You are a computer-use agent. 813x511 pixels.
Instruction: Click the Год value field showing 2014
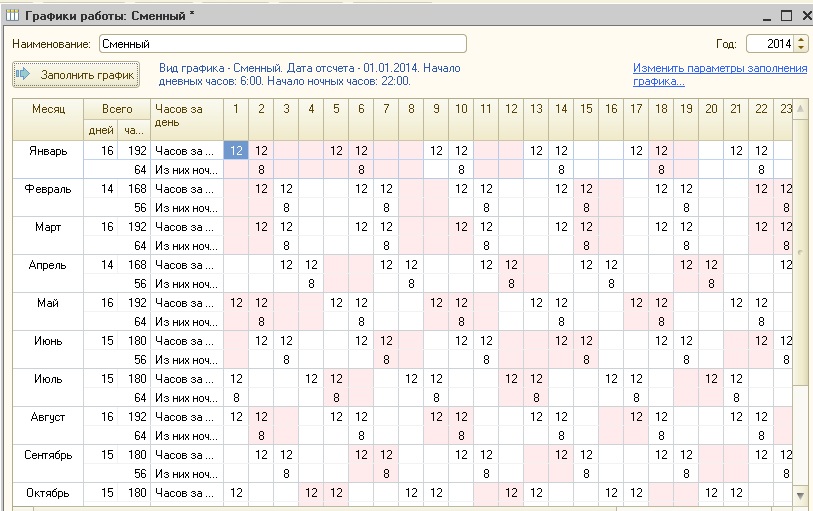click(x=768, y=44)
